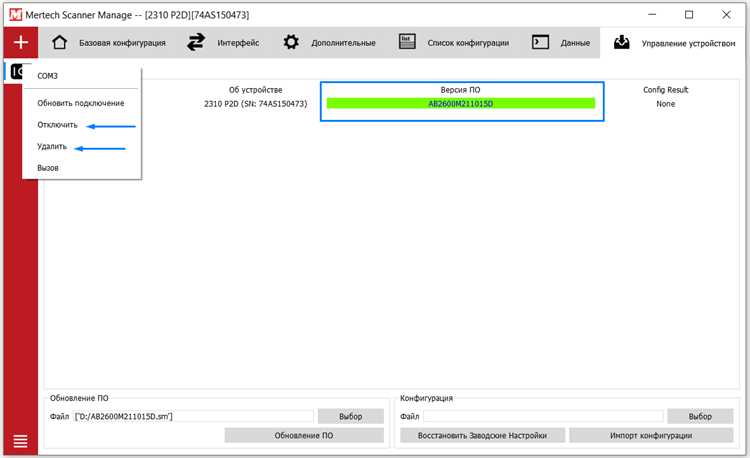Screen dimensions: 750x458
Task: Click Выбор button in Конфигурация section
Action: click(700, 416)
